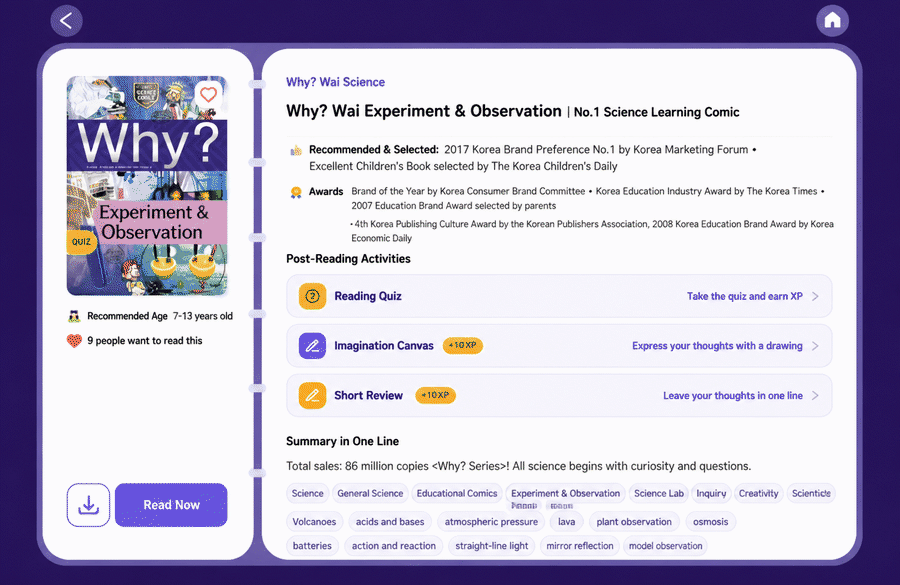Click the Imagination Canvas purple pencil icon

(312, 346)
